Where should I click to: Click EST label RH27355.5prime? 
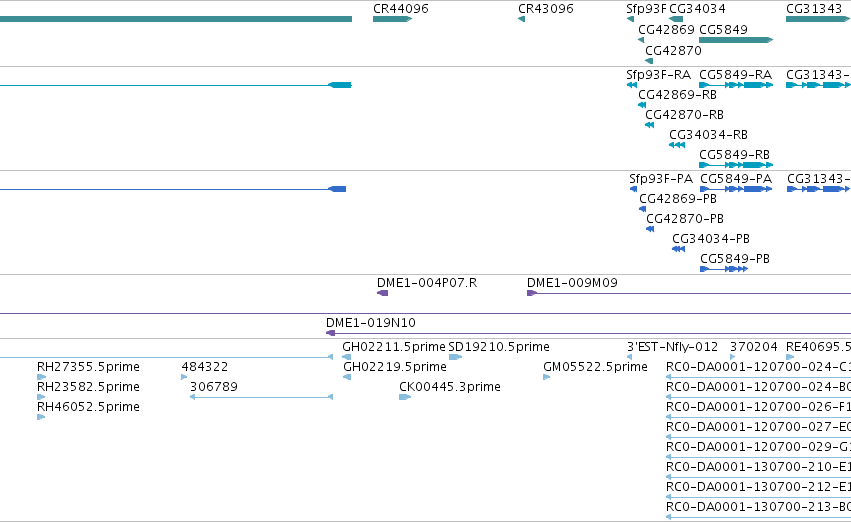click(88, 367)
